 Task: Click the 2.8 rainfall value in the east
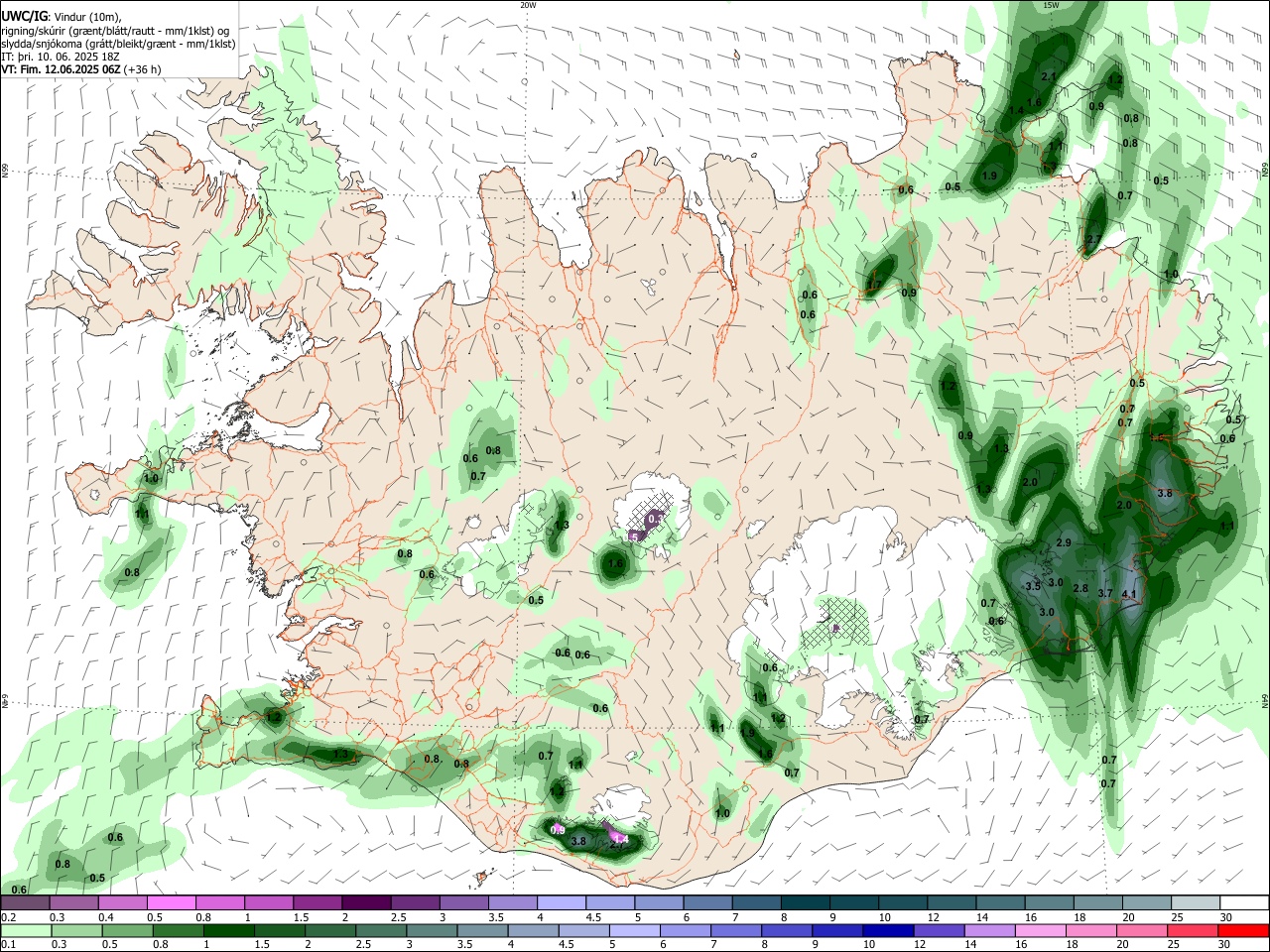point(1080,589)
